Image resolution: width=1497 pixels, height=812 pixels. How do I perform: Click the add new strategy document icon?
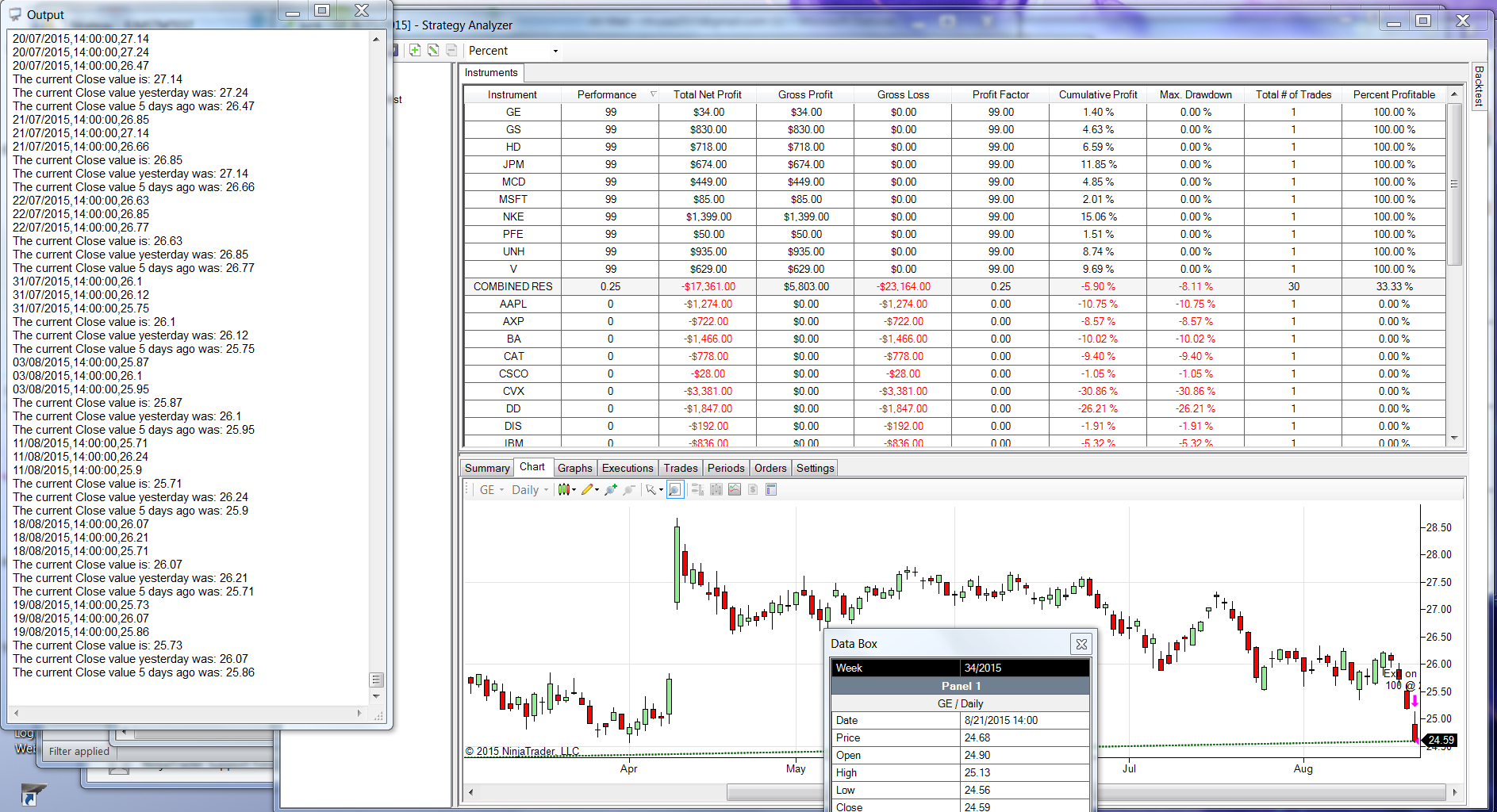point(415,51)
